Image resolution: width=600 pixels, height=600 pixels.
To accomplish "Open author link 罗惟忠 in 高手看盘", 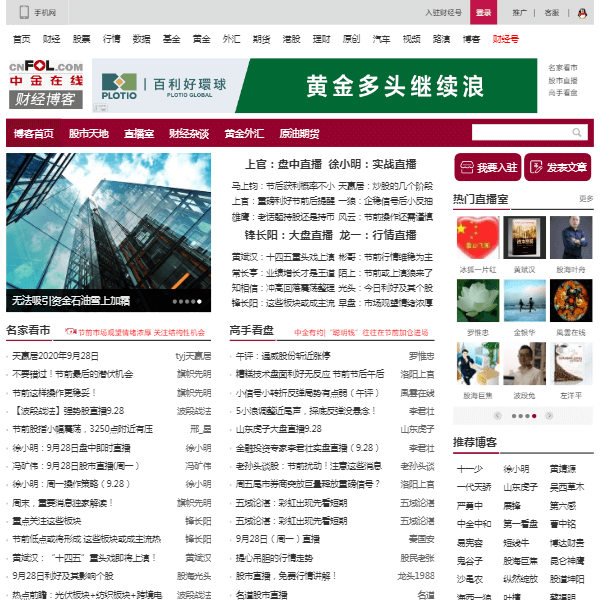I will pos(421,356).
